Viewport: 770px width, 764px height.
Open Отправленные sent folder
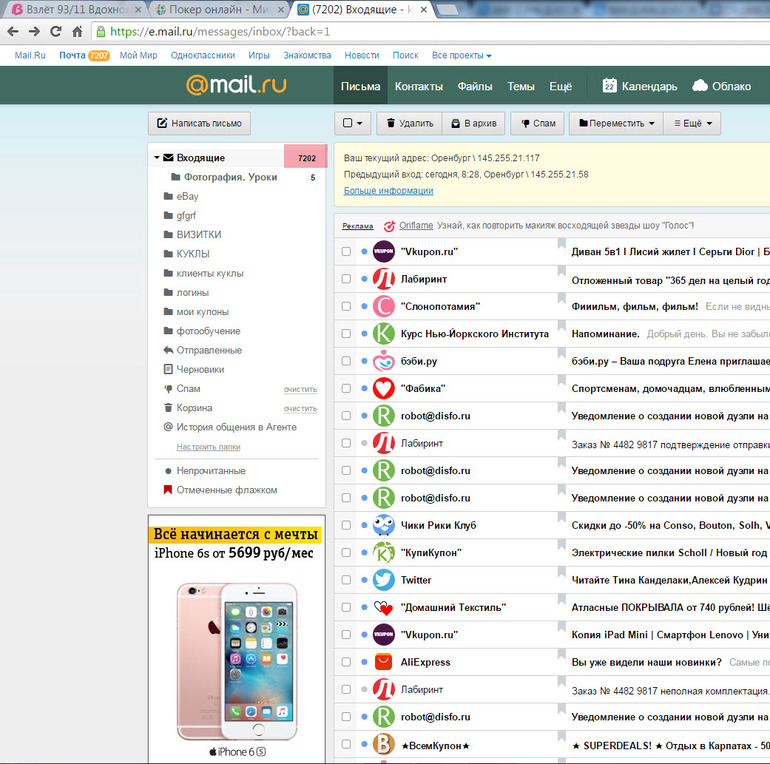(x=209, y=350)
